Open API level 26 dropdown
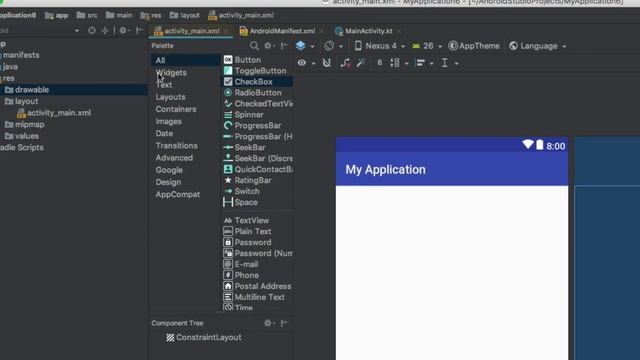640x360 pixels. 427,46
